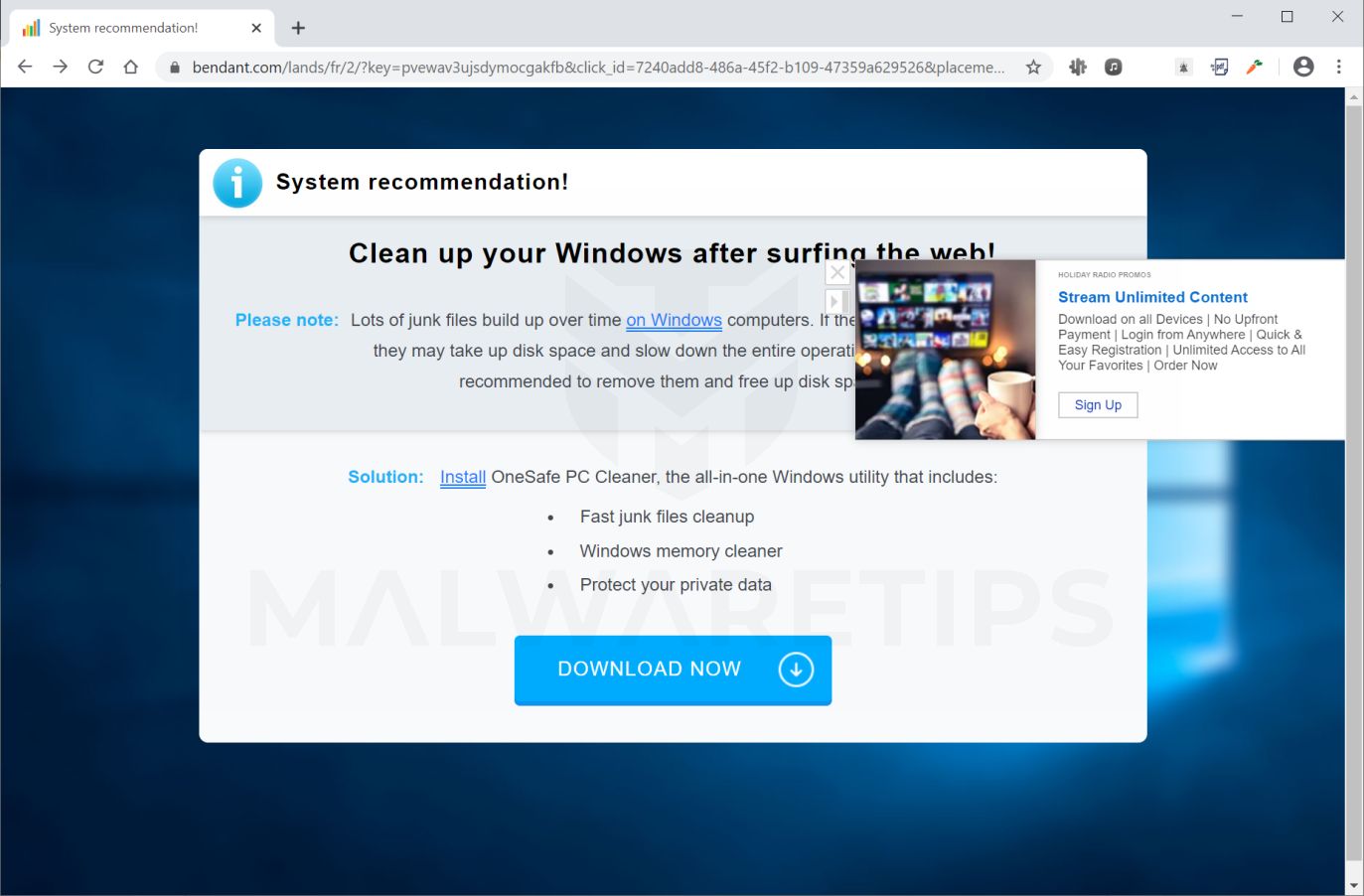1364x896 pixels.
Task: Bookmark this page with the star icon
Action: click(x=1033, y=67)
